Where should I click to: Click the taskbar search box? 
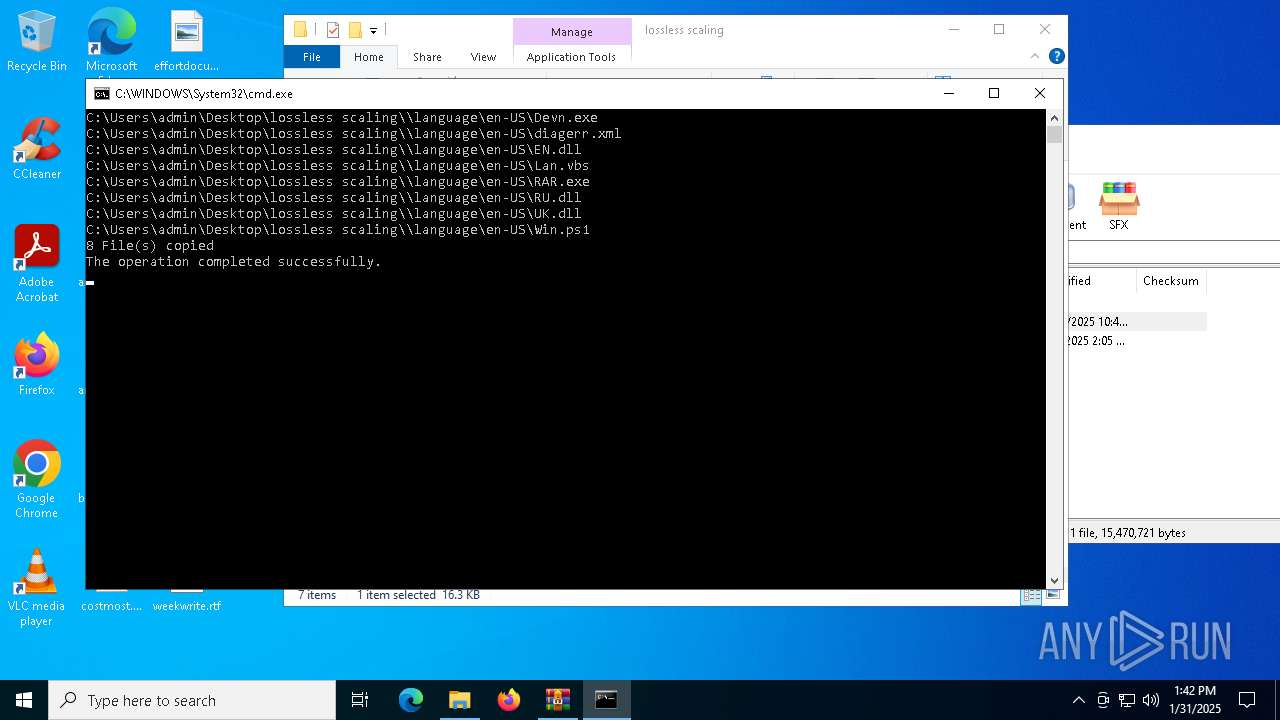[192, 700]
